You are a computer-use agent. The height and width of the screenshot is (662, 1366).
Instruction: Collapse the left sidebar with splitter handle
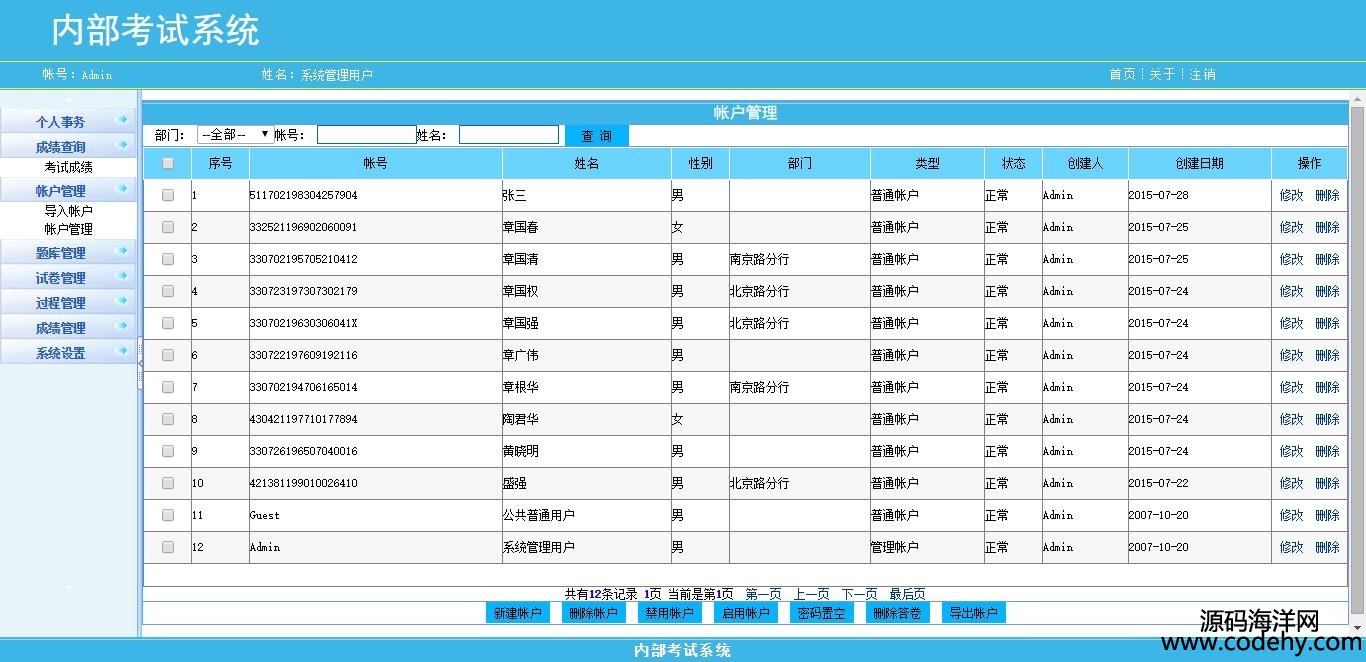(x=140, y=363)
